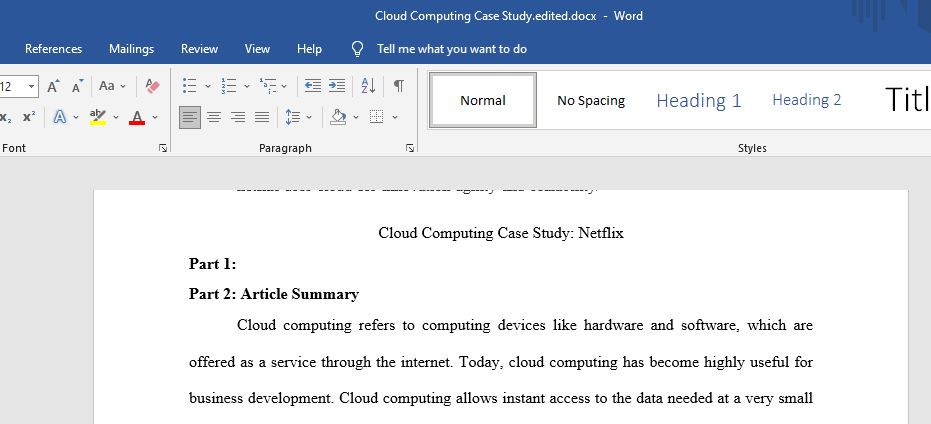Expand line spacing dropdown arrow
Viewport: 931px width, 424px height.
309,118
